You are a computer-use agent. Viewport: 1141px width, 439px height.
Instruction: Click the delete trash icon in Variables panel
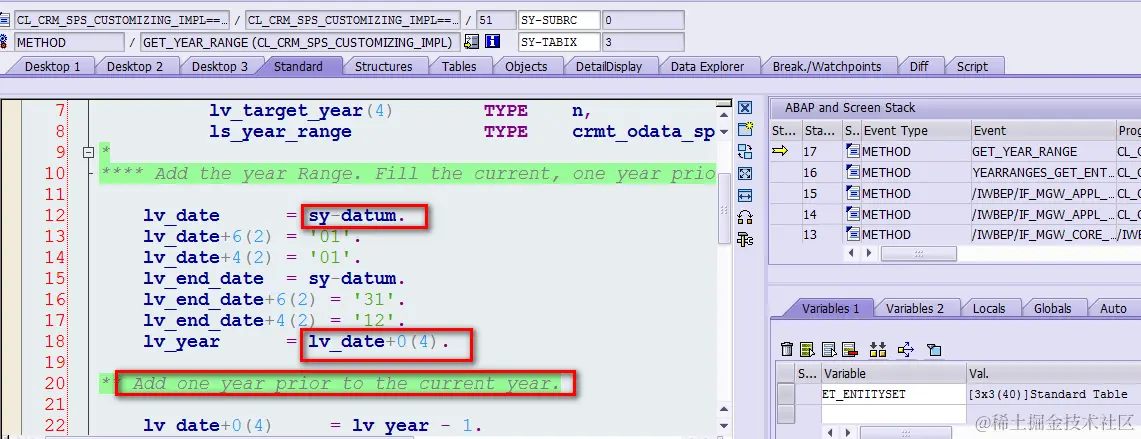(x=787, y=349)
